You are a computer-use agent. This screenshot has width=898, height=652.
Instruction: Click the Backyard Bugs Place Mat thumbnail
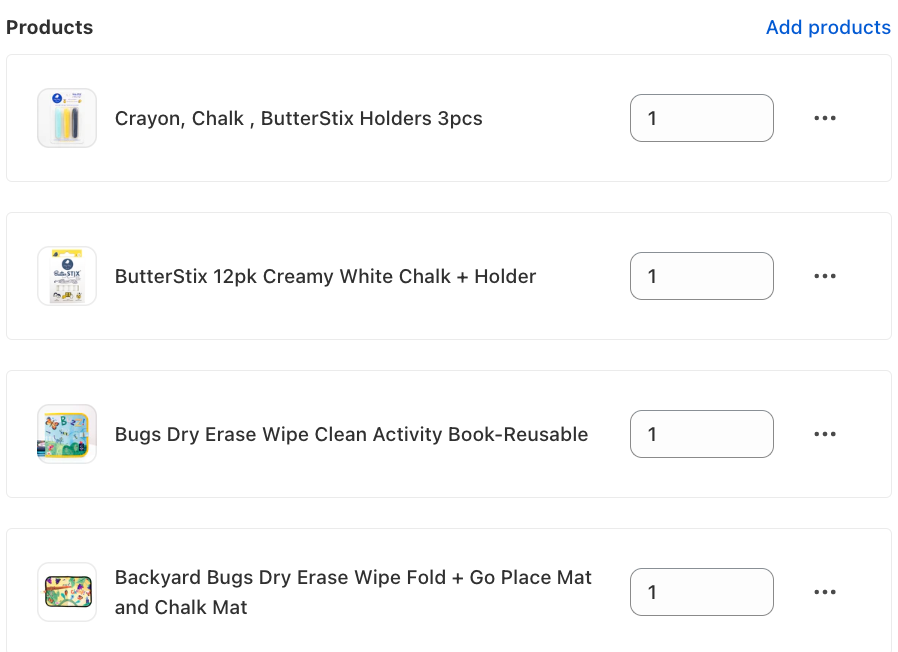click(67, 592)
